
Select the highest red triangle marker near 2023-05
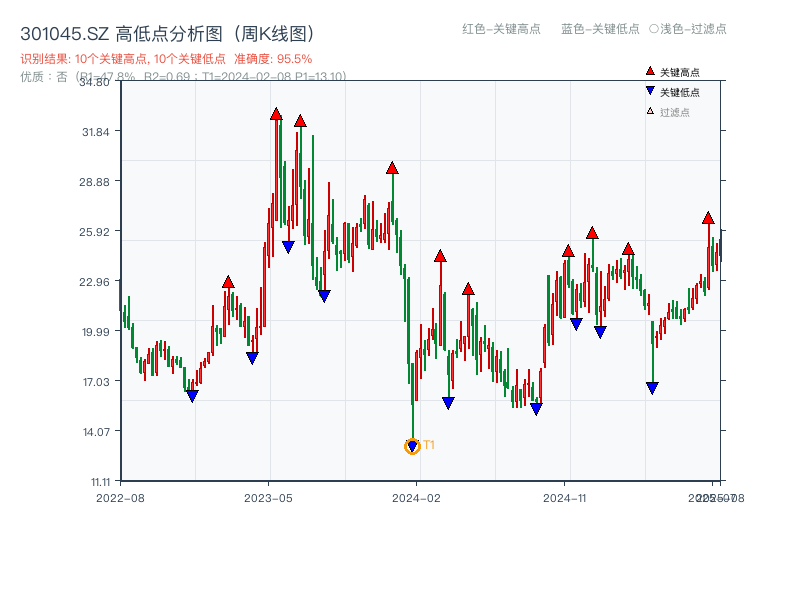click(275, 116)
